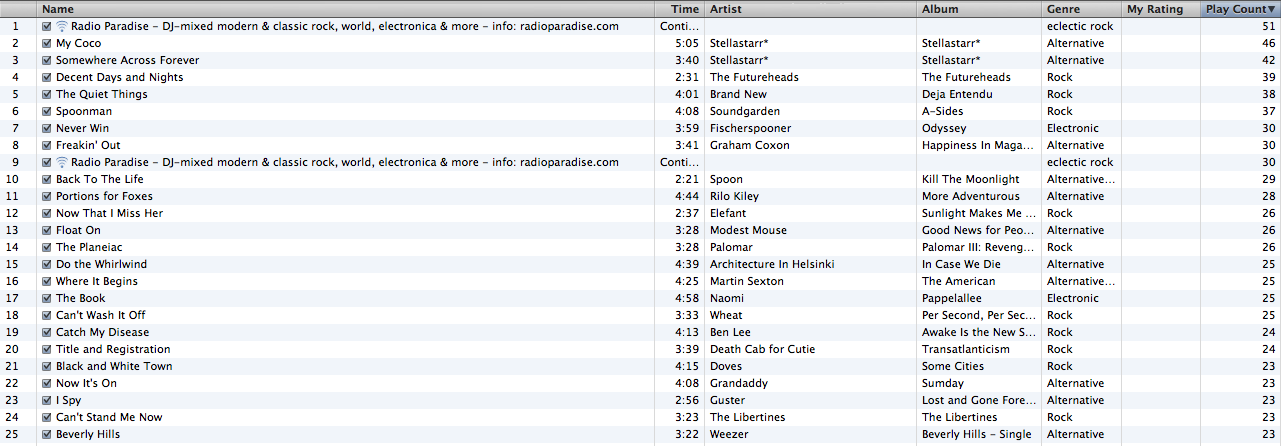Screen dimensions: 1281x446
Task: Select Freakin' Out song
Action: [86, 146]
